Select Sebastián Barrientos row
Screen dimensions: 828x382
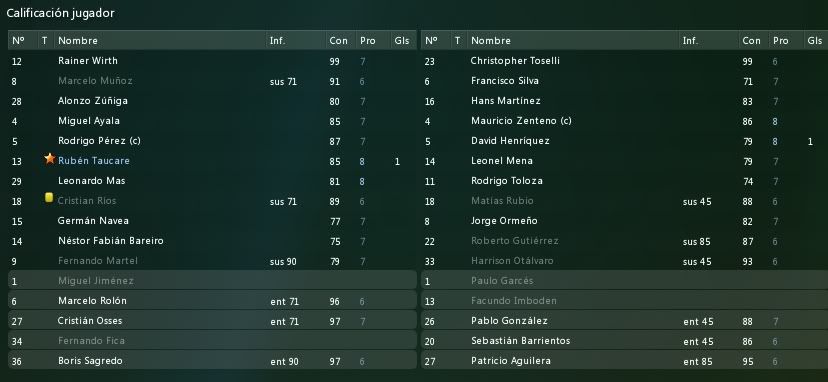tap(624, 341)
